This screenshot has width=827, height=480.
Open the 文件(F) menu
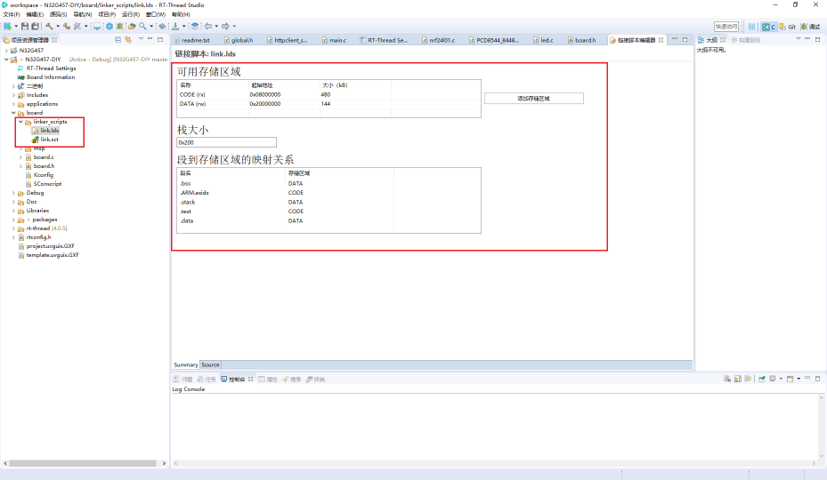[11, 14]
